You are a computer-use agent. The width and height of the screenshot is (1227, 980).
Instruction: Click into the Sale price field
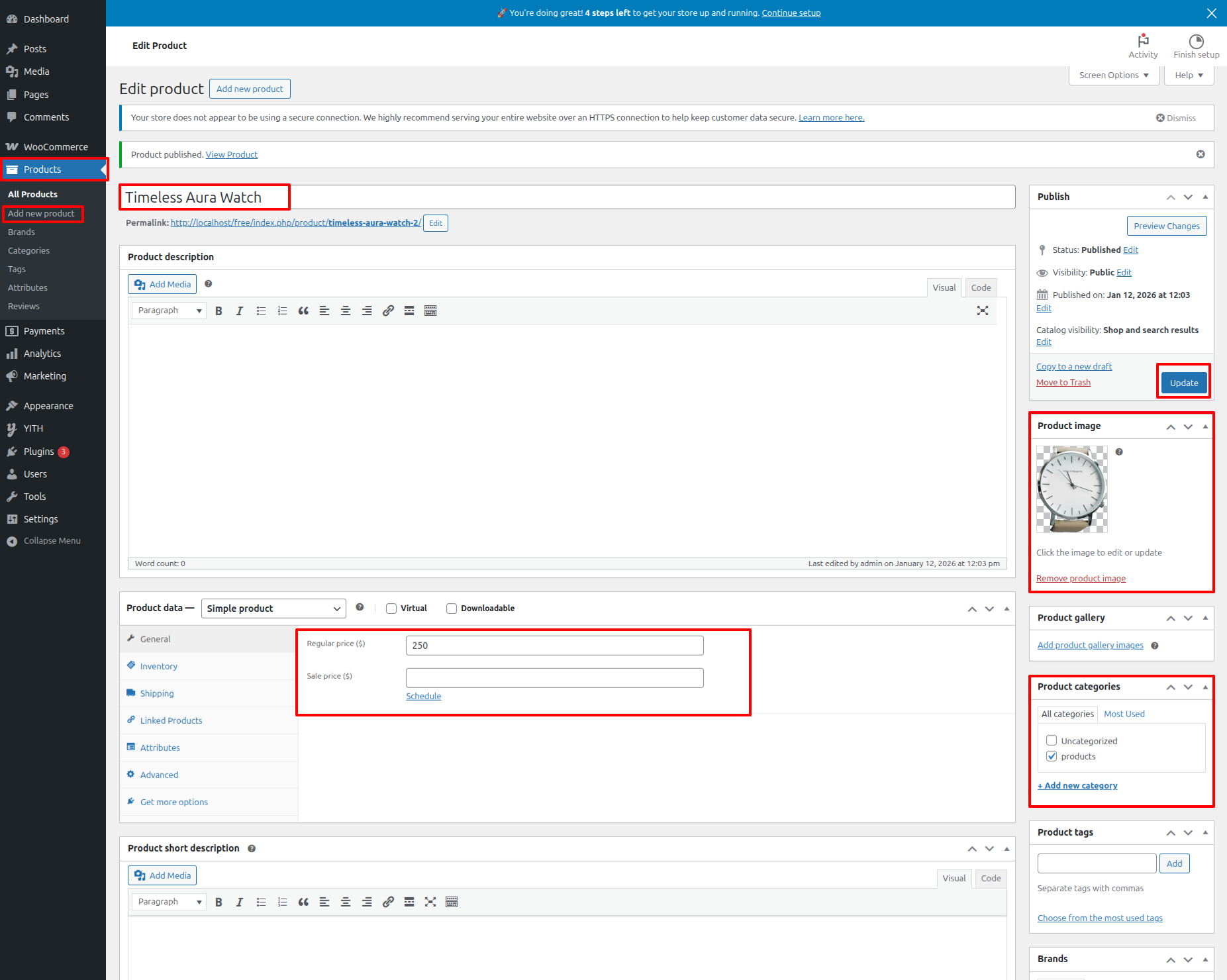pyautogui.click(x=554, y=677)
